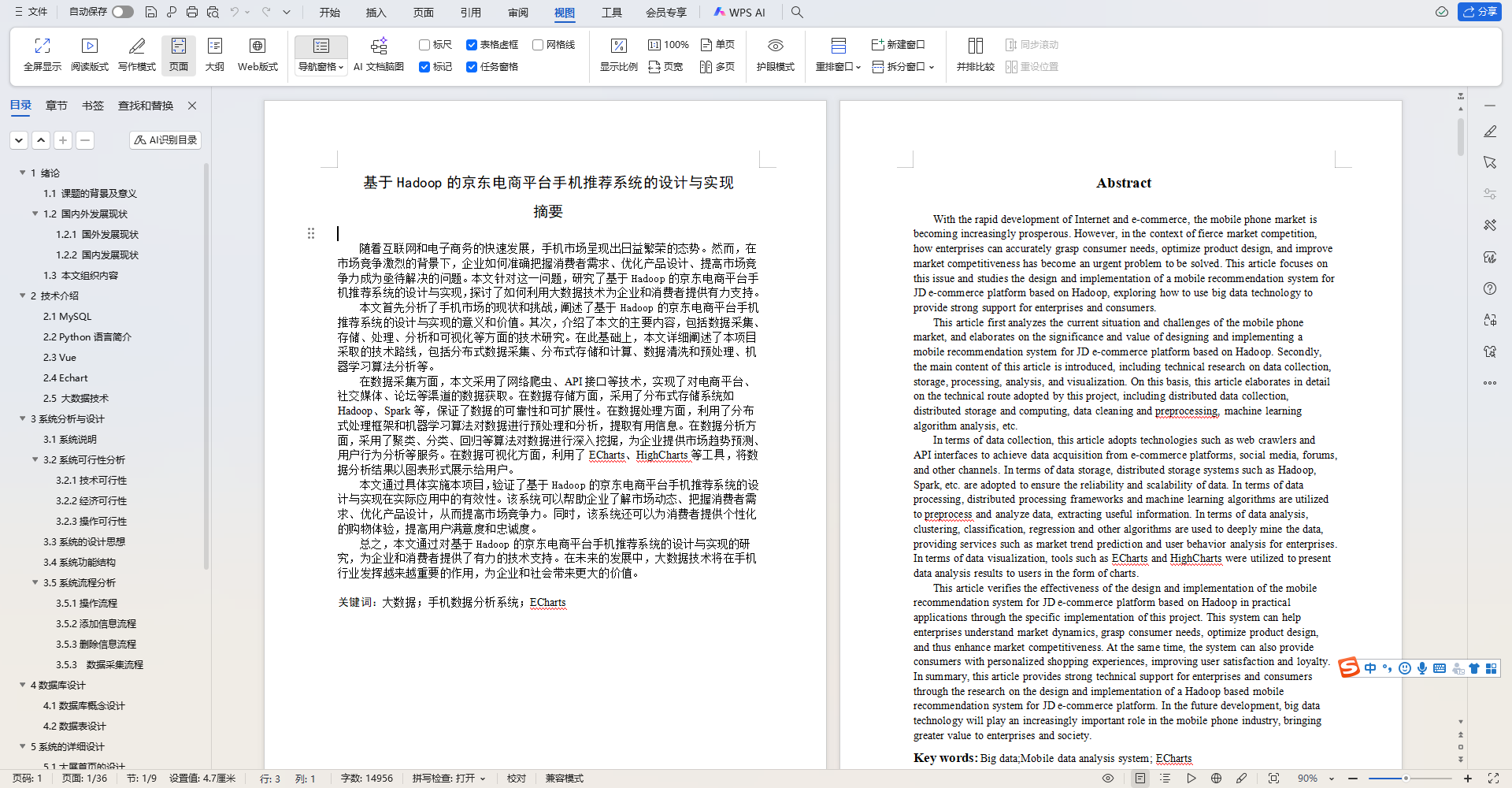1512x788 pixels.
Task: Open the 插入 ribbon tab
Action: pyautogui.click(x=376, y=13)
